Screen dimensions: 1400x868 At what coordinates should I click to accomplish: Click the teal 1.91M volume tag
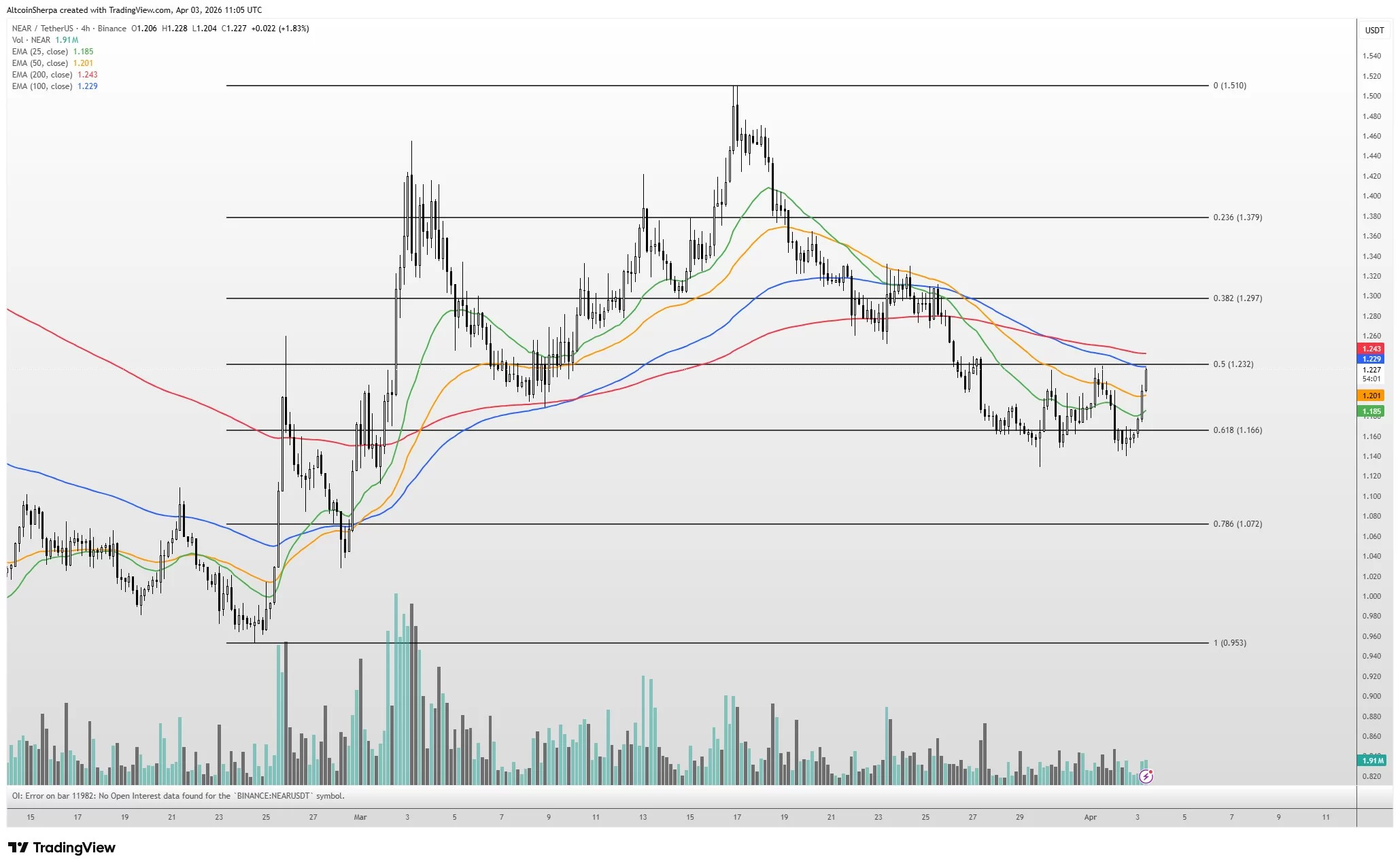point(1371,761)
